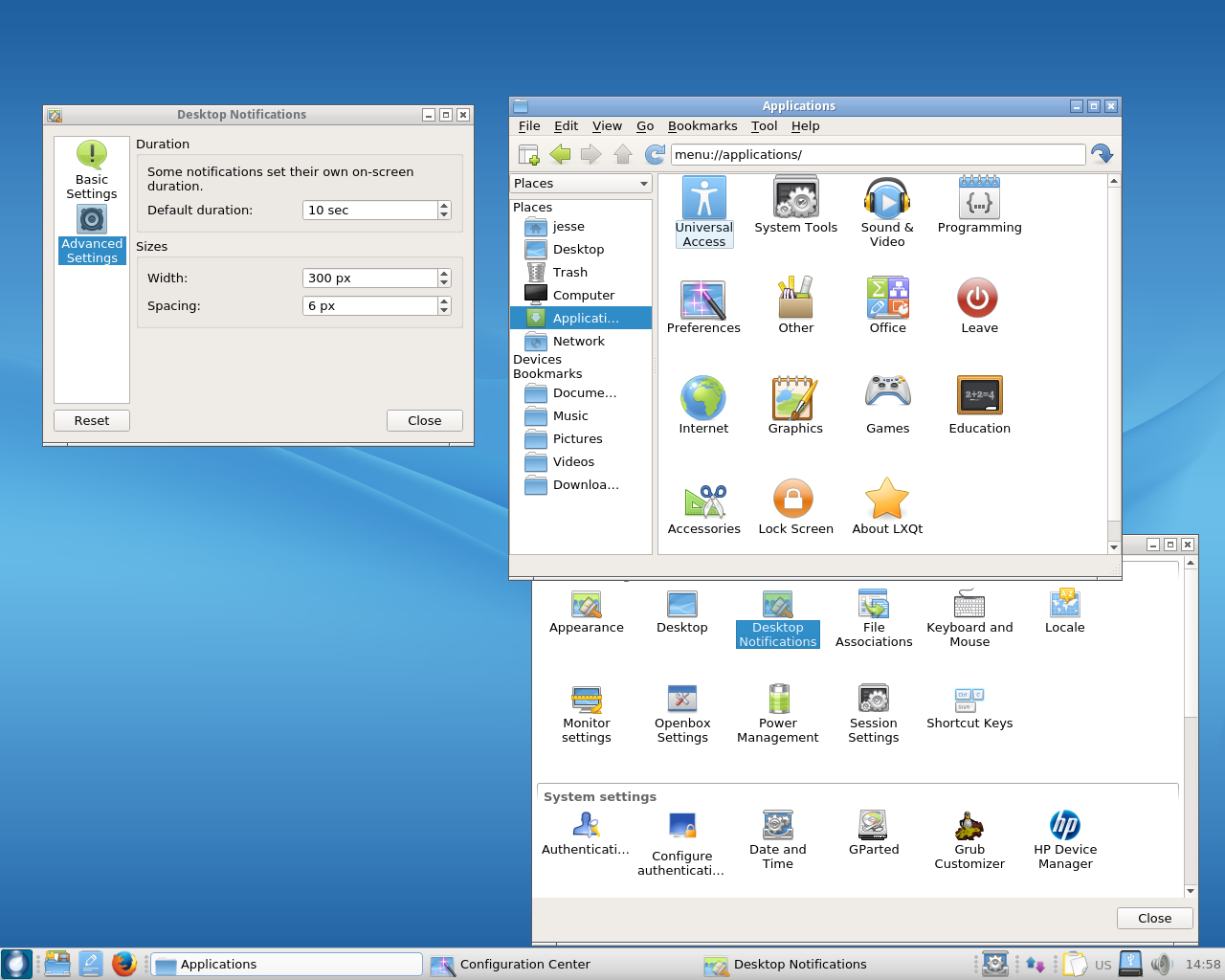Open Grub Customizer
This screenshot has height=980, width=1225.
coord(969,840)
